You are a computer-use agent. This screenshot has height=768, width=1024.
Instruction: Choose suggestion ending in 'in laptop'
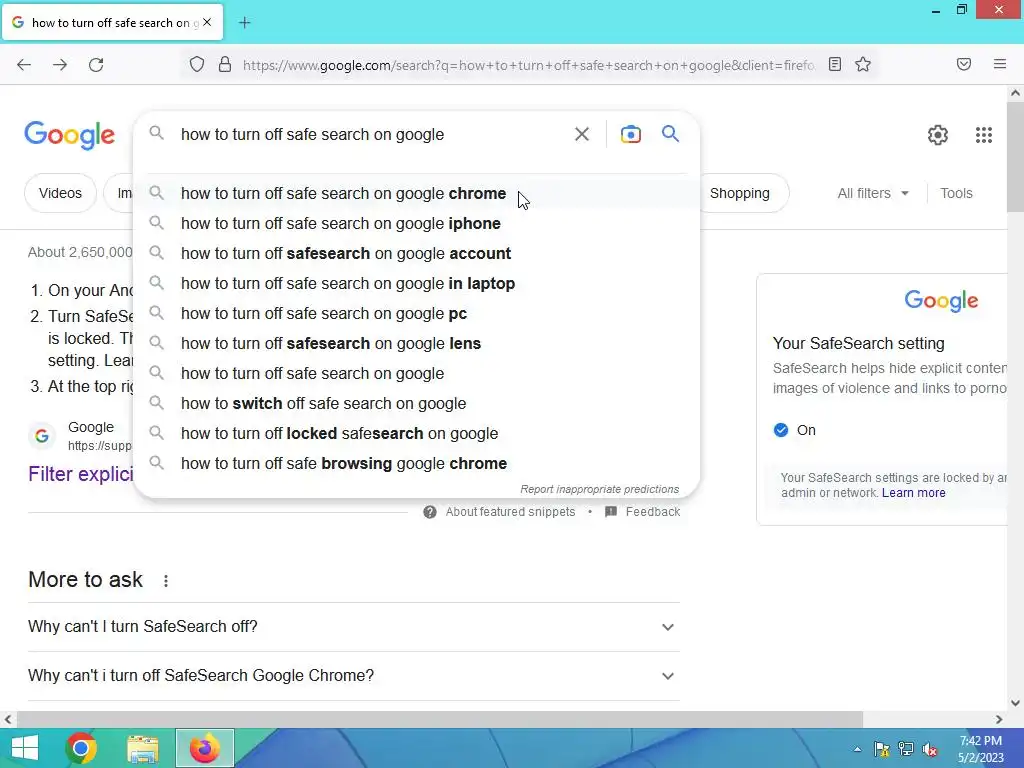pyautogui.click(x=417, y=283)
